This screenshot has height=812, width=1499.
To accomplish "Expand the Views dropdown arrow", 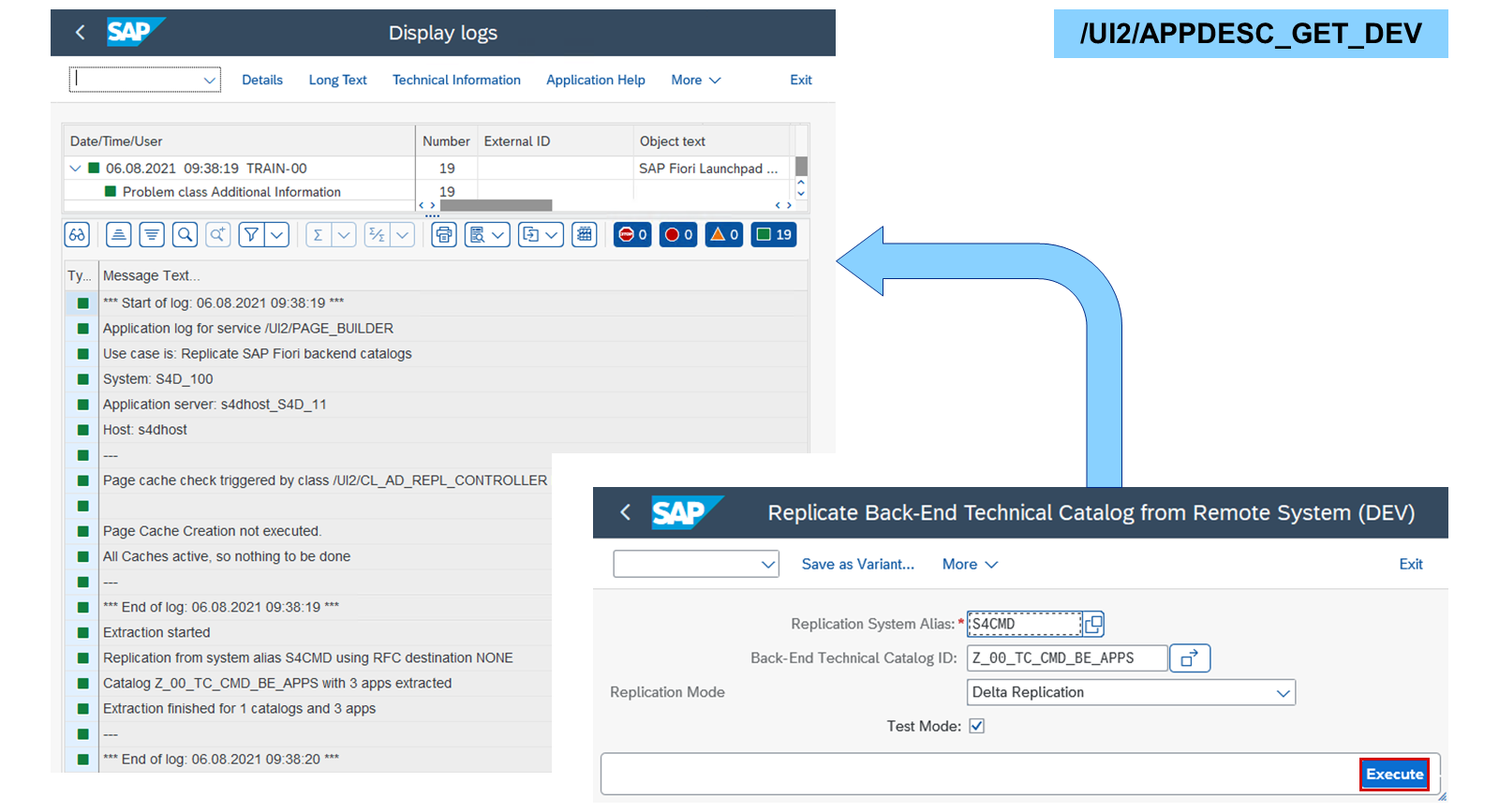I will 499,234.
